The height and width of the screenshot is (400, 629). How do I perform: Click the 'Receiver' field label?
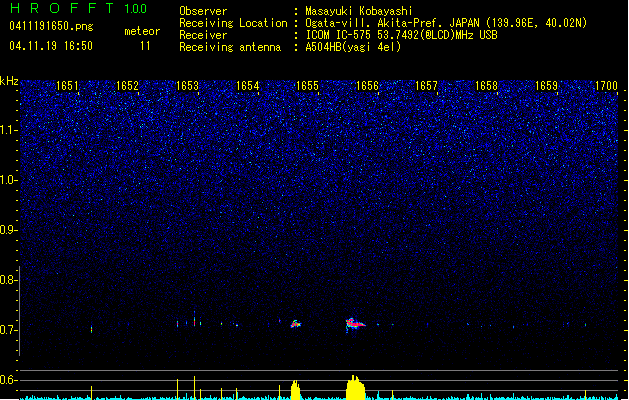click(203, 35)
